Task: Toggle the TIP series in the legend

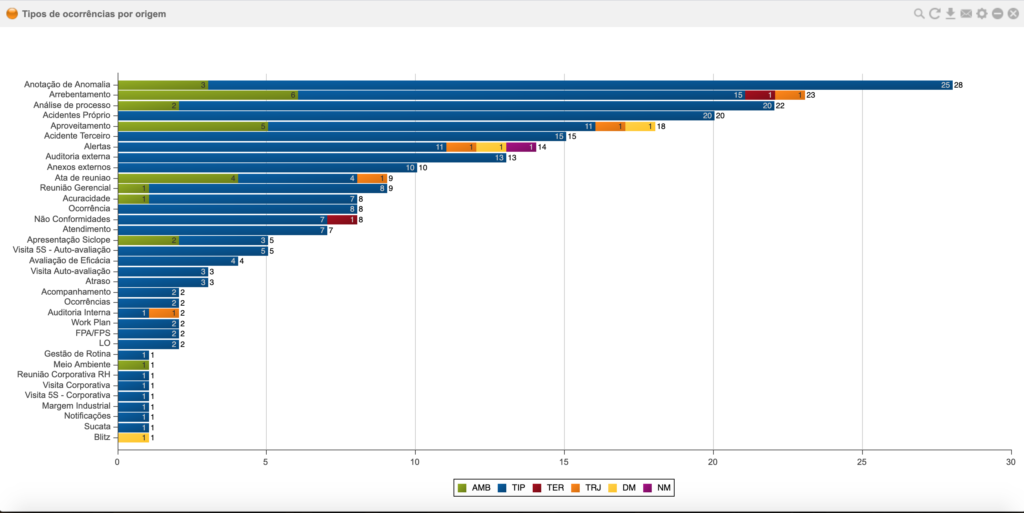Action: 512,488
